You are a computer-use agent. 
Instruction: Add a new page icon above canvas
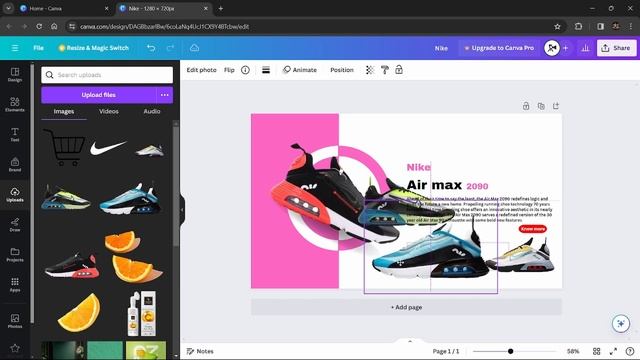tap(556, 106)
